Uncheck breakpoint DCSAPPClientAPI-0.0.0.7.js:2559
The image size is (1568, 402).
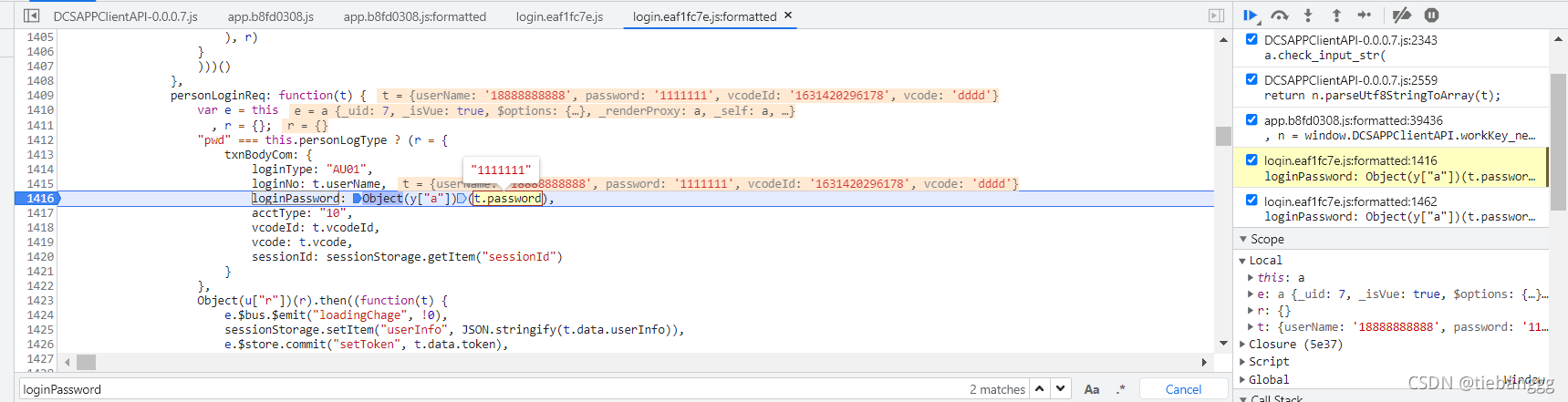coord(1251,79)
